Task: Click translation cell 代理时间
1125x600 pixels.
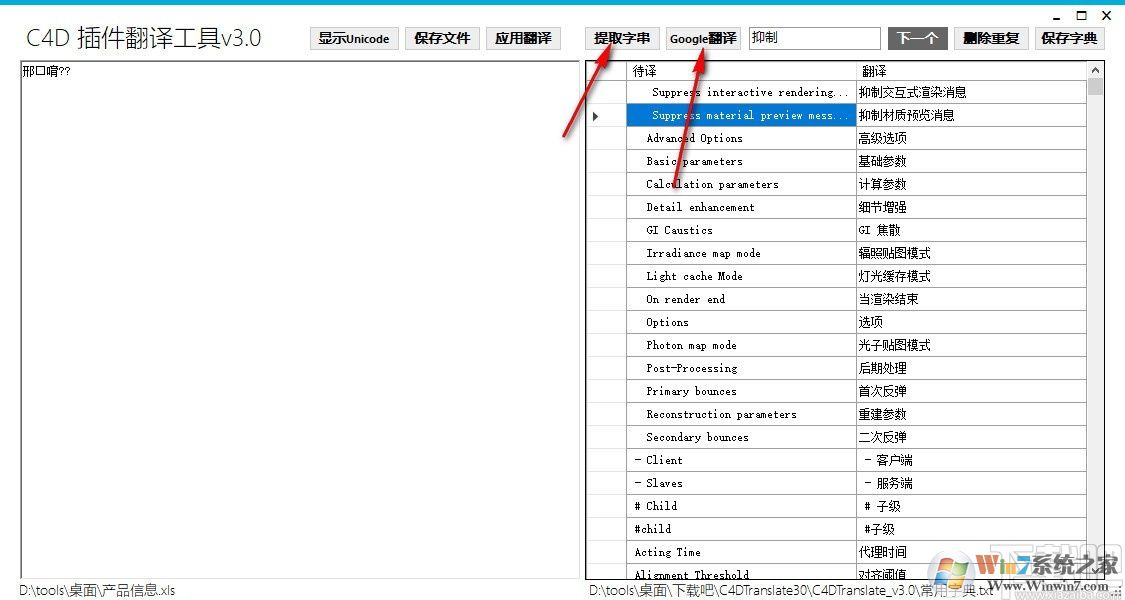Action: coord(971,552)
